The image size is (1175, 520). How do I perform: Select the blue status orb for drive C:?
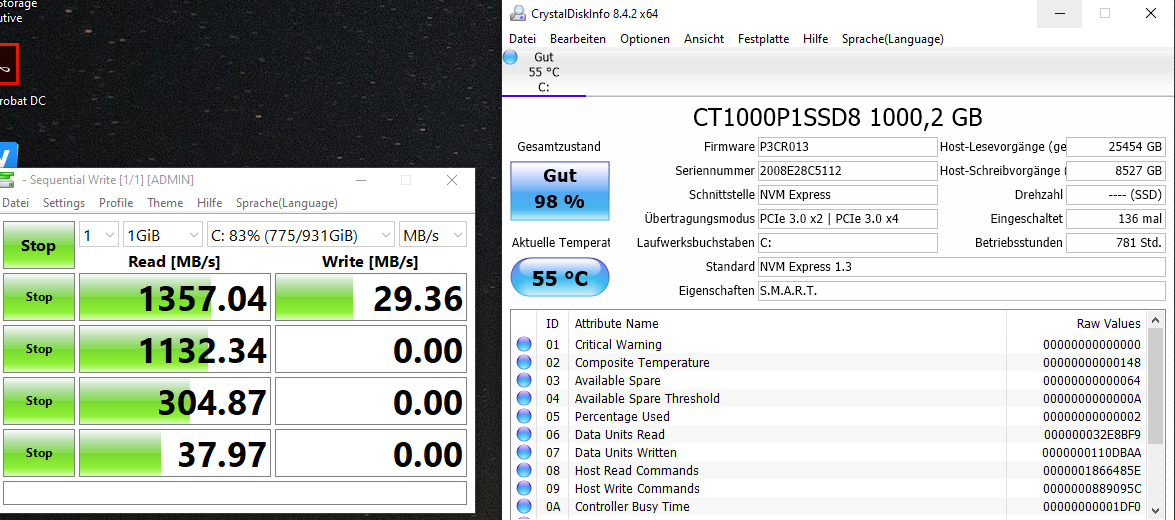tap(510, 58)
